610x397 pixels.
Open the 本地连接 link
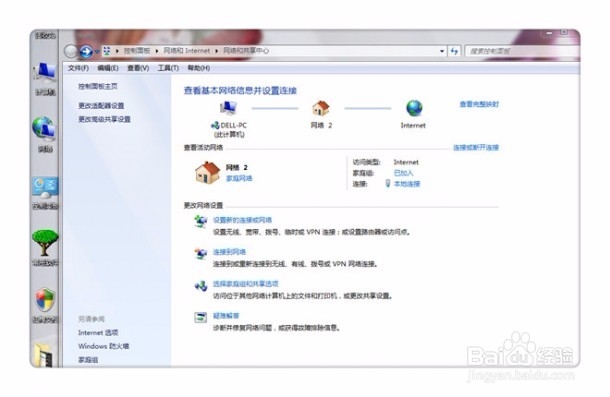(407, 184)
